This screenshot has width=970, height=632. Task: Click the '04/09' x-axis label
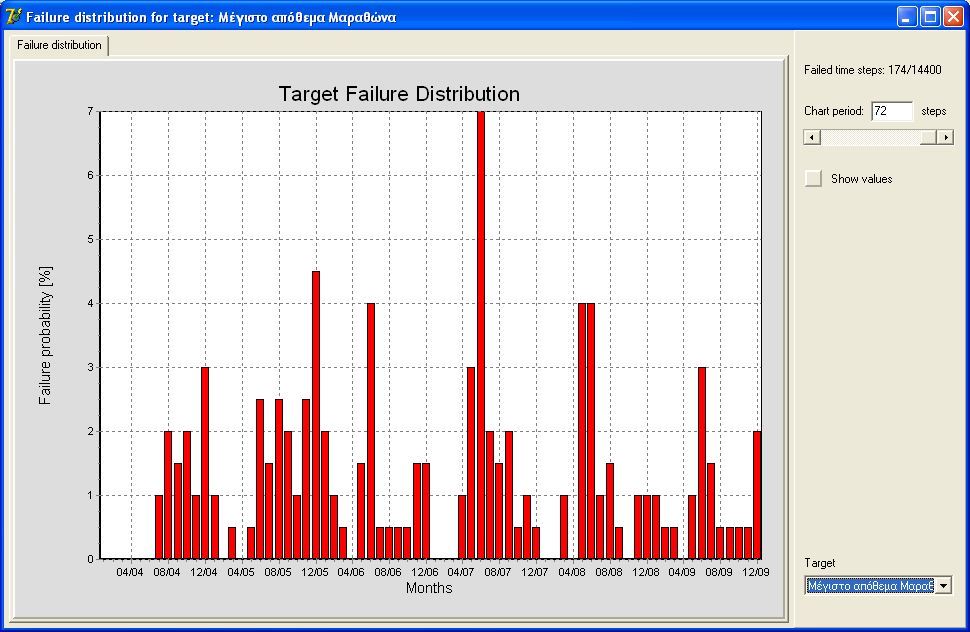click(x=682, y=572)
